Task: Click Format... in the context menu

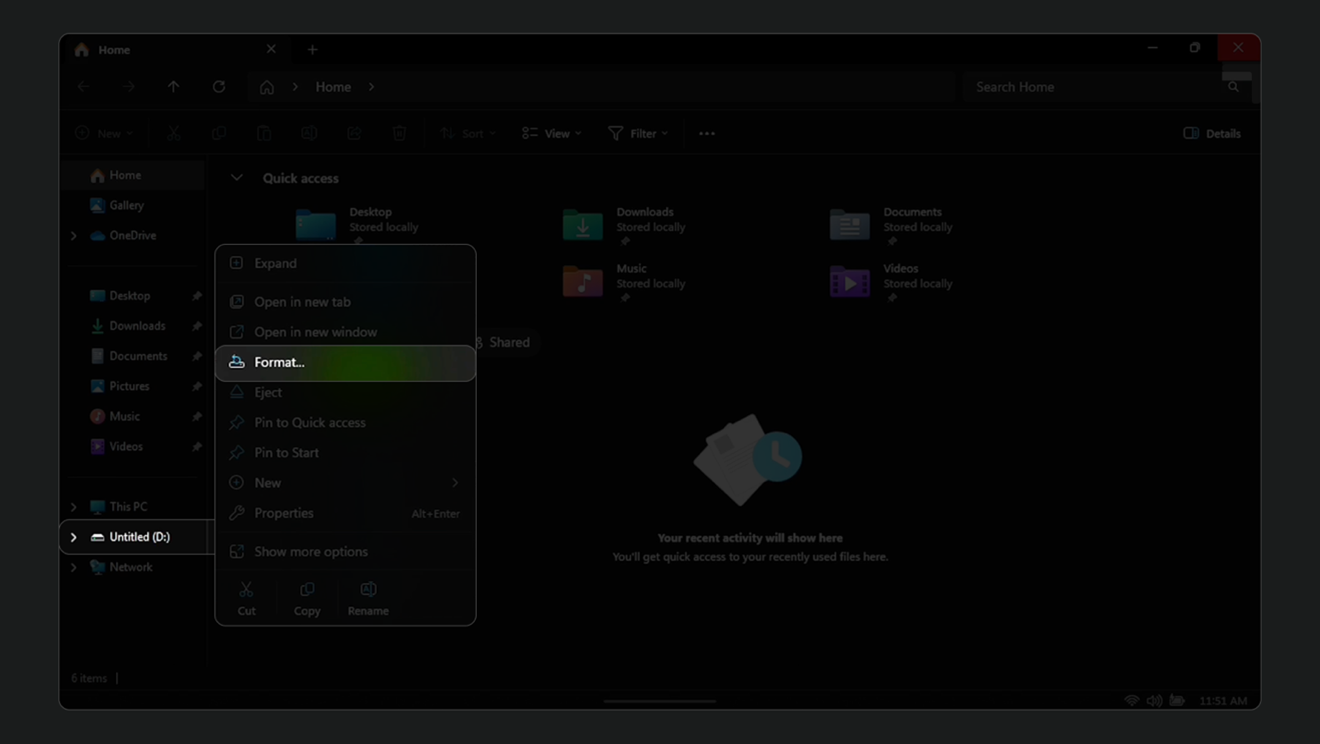Action: 280,363
